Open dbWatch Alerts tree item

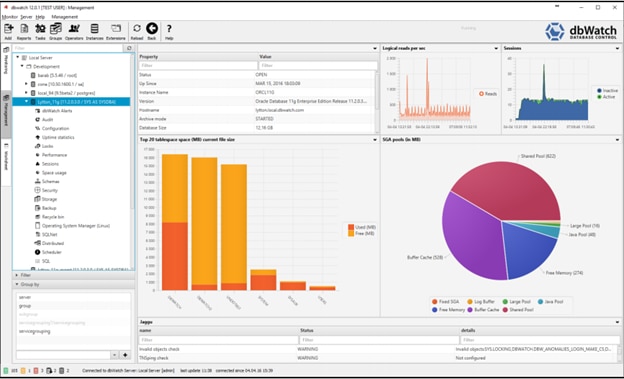click(57, 111)
